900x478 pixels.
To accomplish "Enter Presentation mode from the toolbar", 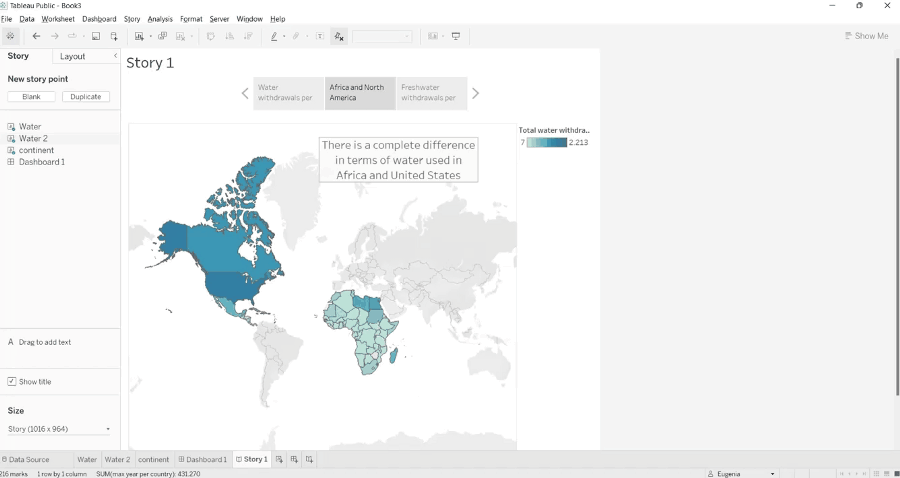I will (456, 36).
